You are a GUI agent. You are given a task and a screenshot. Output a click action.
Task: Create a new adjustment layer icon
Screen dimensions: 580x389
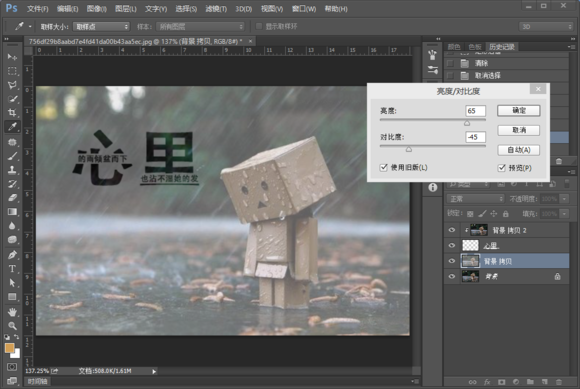[516, 382]
